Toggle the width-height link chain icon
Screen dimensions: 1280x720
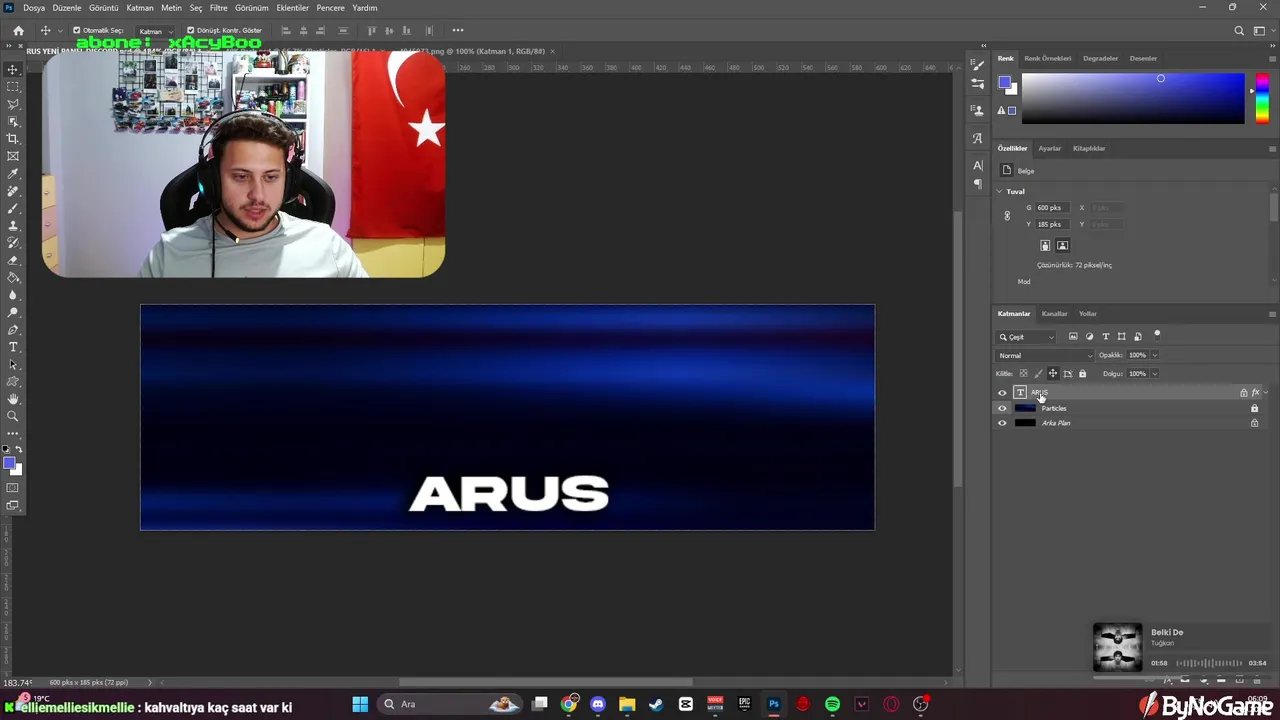pyautogui.click(x=1007, y=216)
